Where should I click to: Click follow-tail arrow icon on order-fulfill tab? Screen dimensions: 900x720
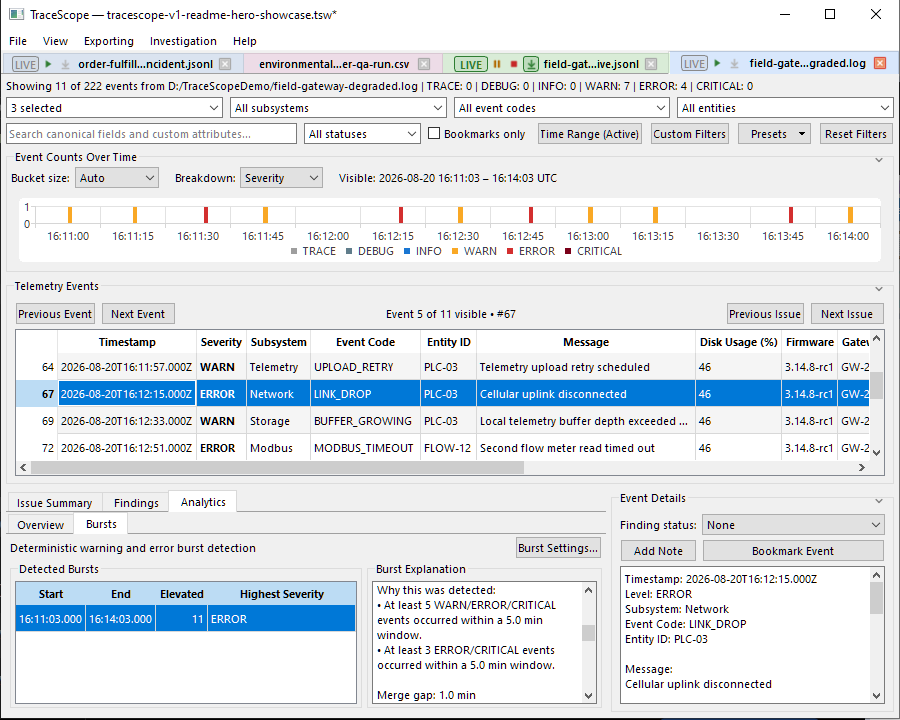pos(65,64)
